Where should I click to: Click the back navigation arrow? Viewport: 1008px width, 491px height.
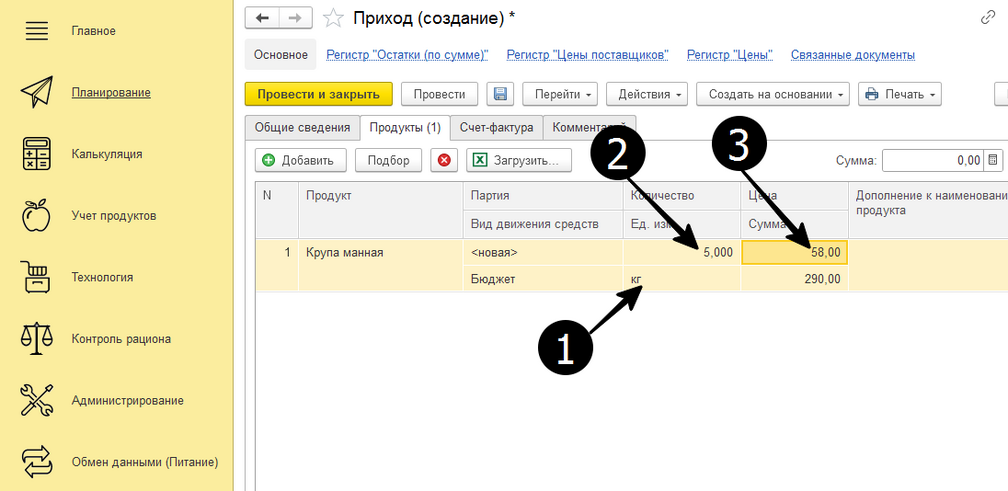262,18
